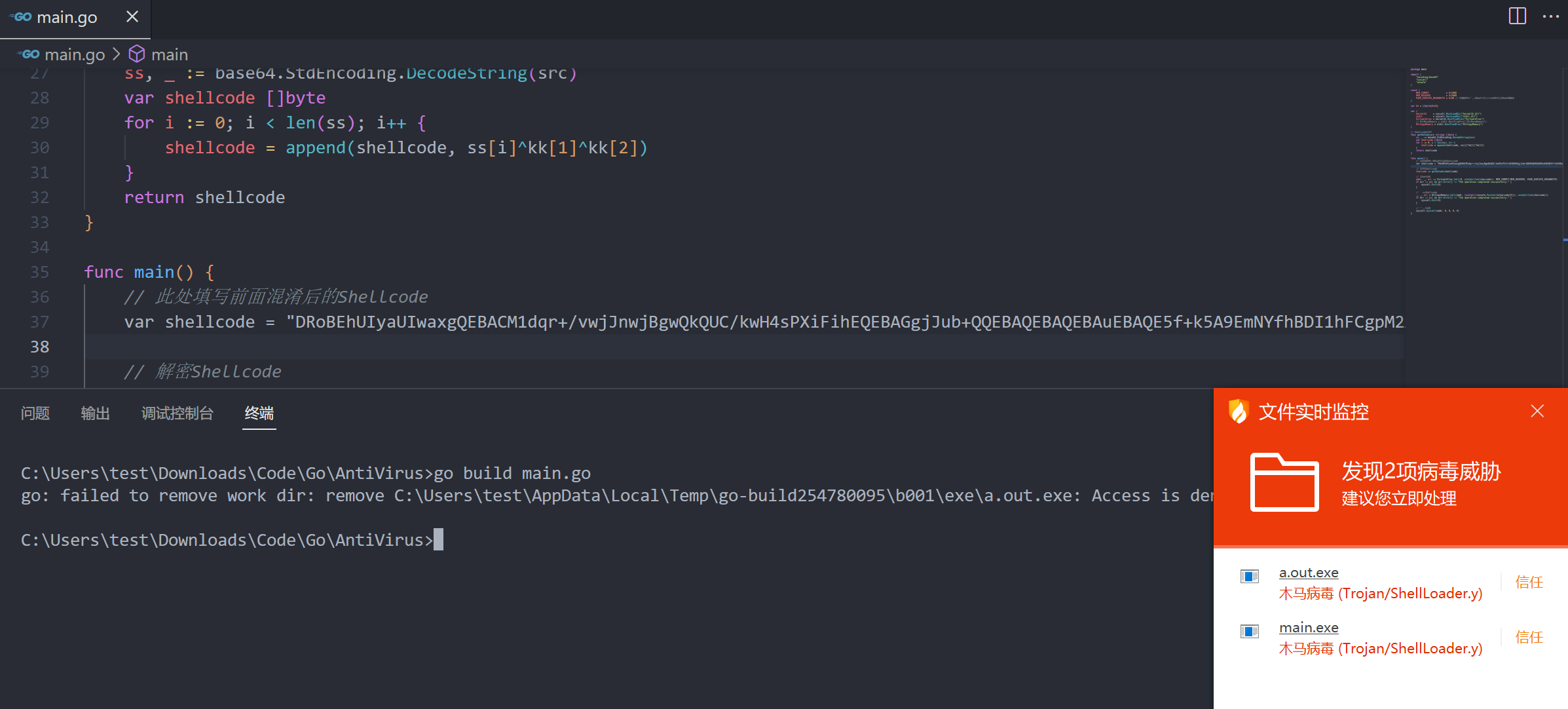Open the main.exe file link
Screen dimensions: 1568x709
click(x=1308, y=628)
